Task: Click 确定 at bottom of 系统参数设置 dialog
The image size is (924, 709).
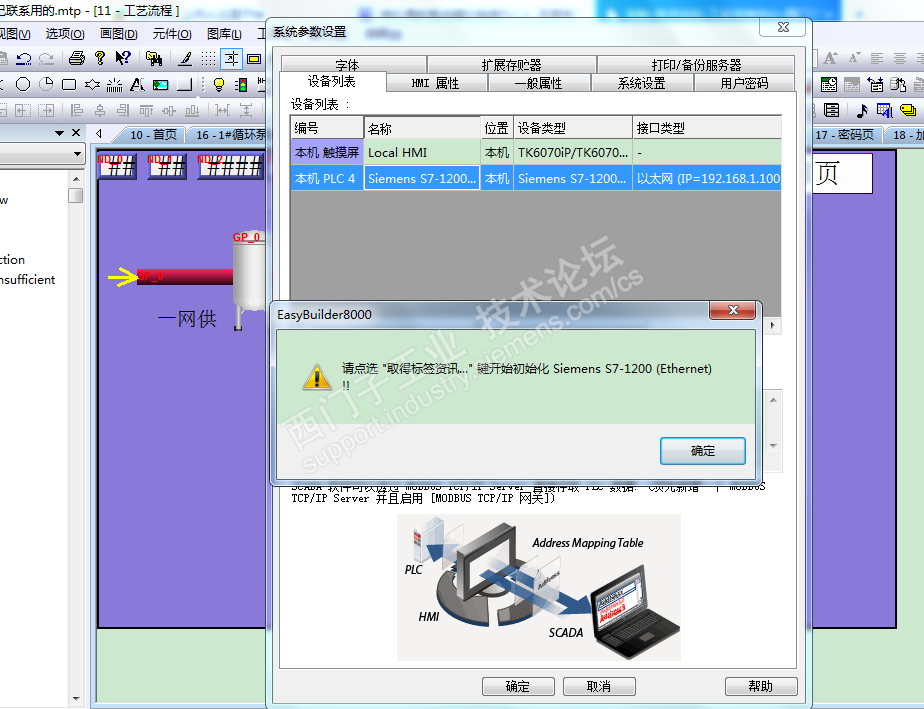Action: 518,686
